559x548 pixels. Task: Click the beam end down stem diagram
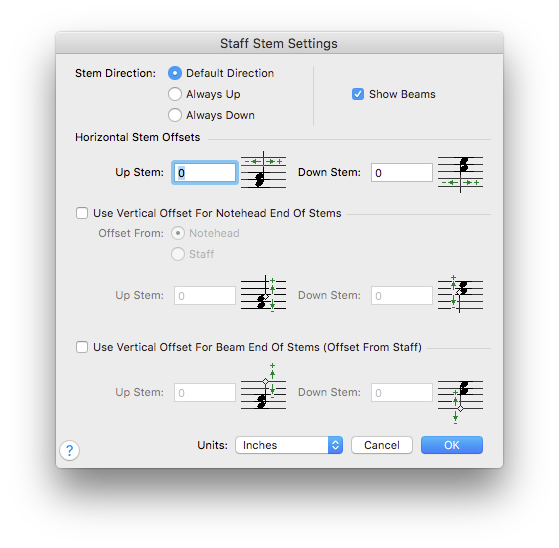point(460,402)
